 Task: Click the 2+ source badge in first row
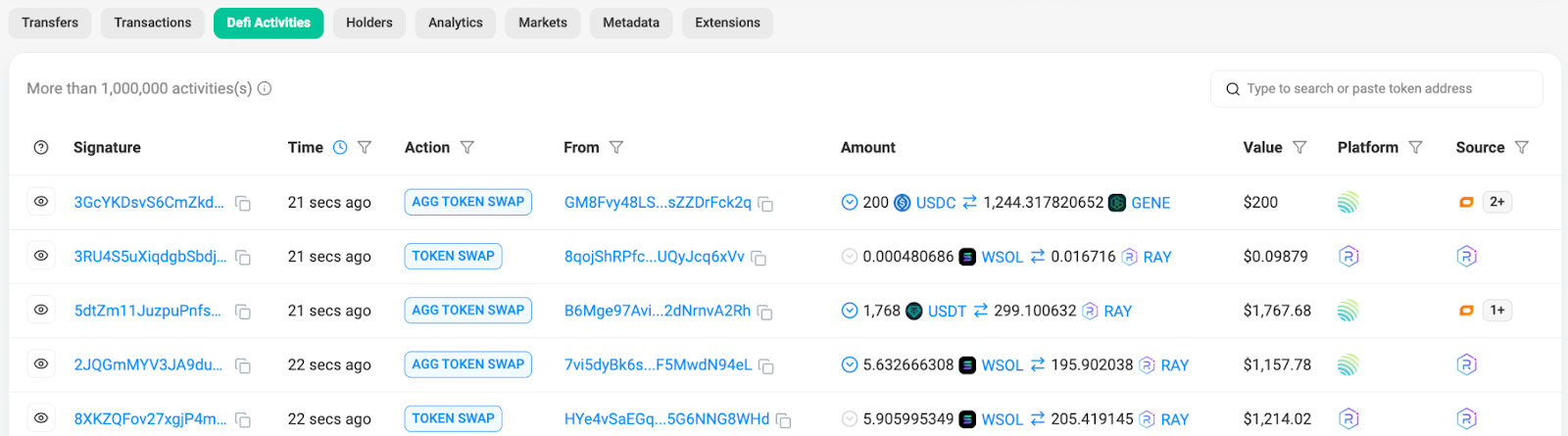coord(1496,202)
